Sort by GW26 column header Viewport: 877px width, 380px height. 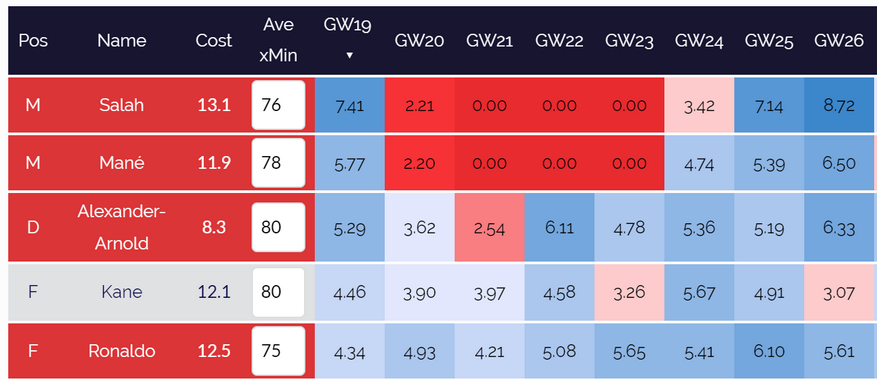pyautogui.click(x=839, y=41)
